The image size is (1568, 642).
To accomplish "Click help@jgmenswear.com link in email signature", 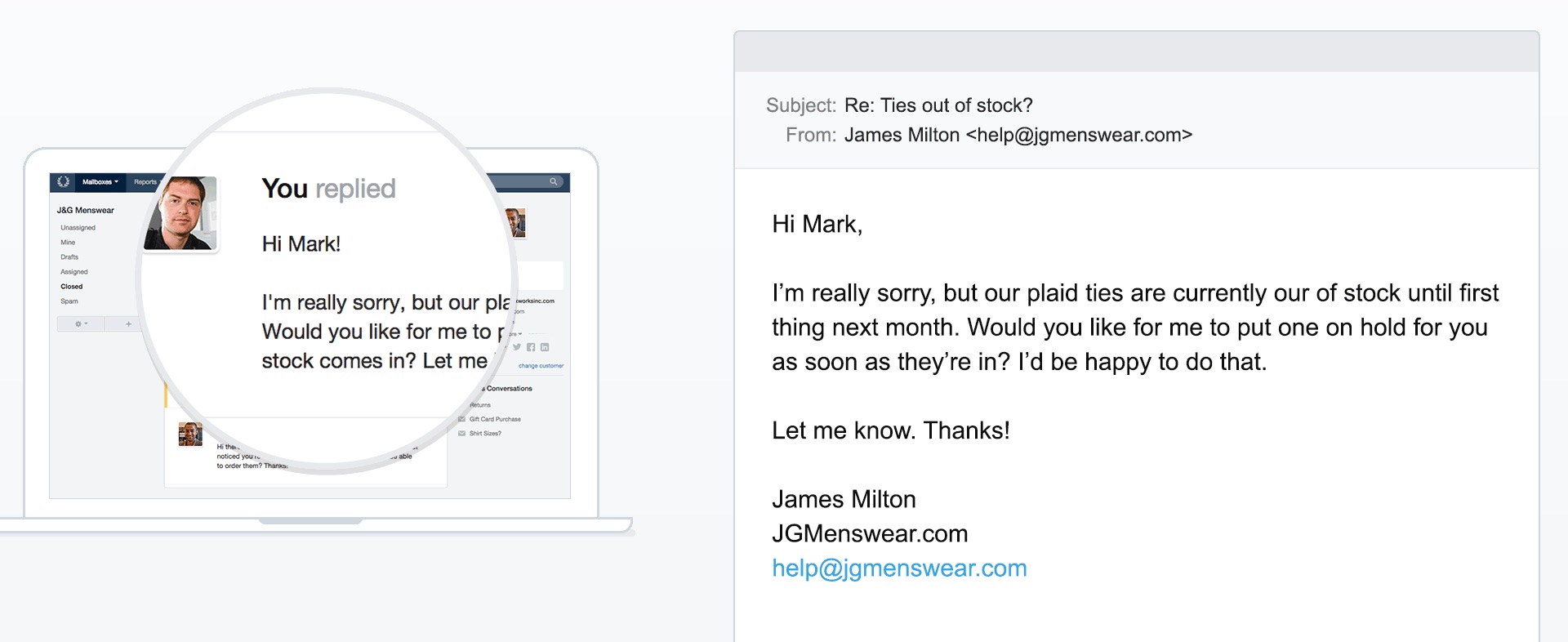I will (899, 568).
